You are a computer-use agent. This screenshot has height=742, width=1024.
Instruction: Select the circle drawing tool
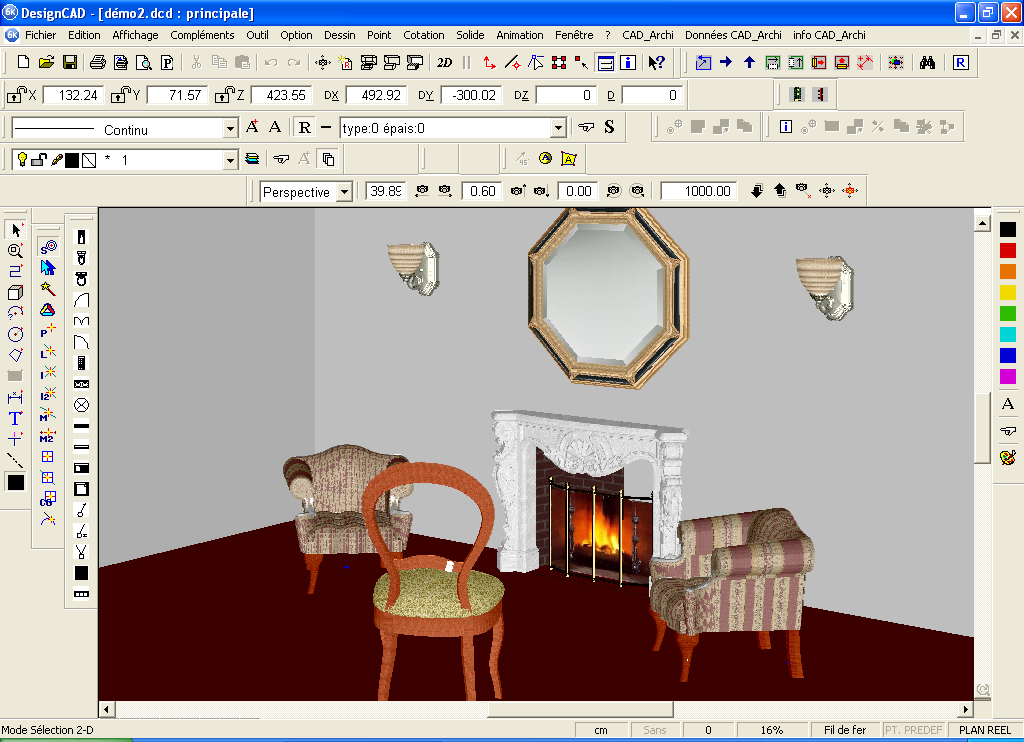(16, 334)
